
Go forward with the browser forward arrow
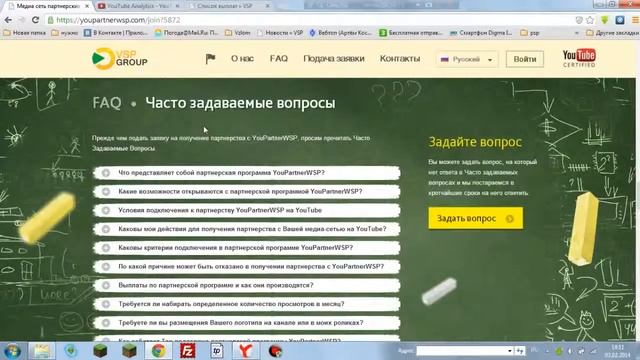[22, 20]
